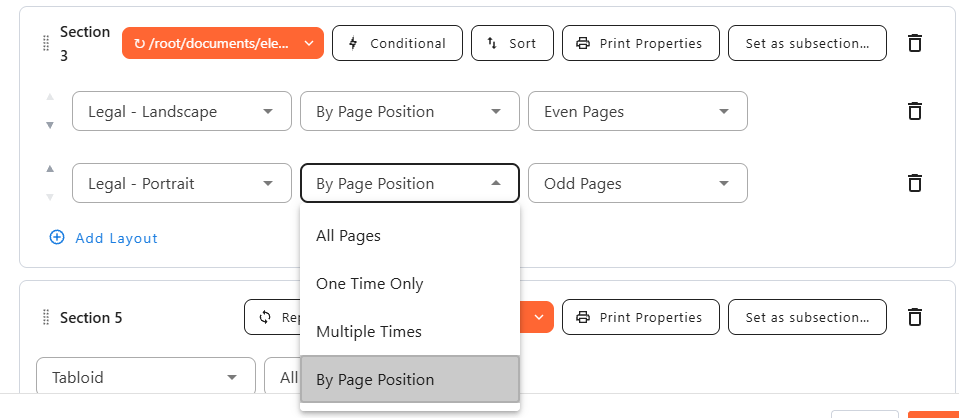Delete Section 3 with trash icon
This screenshot has width=959, height=418.
coord(915,43)
